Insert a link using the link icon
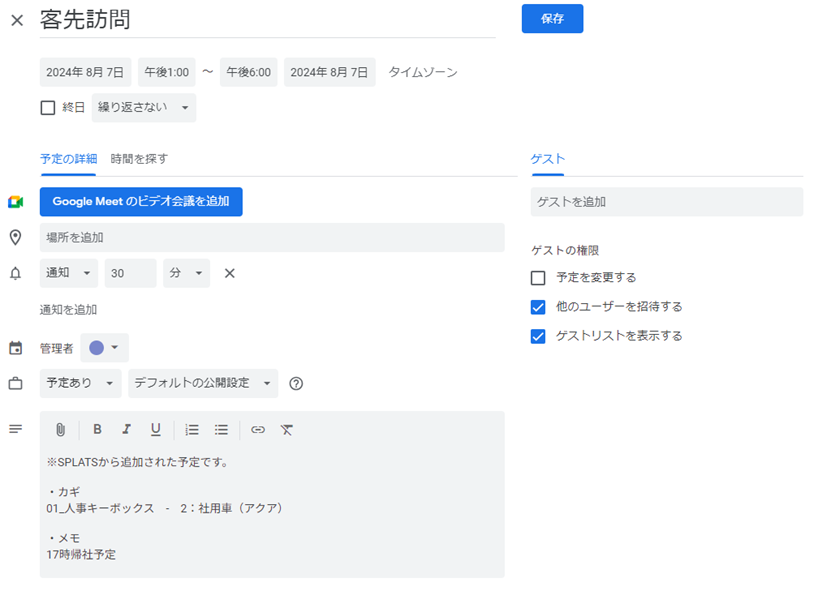Screen dimensions: 818x591 tap(257, 429)
